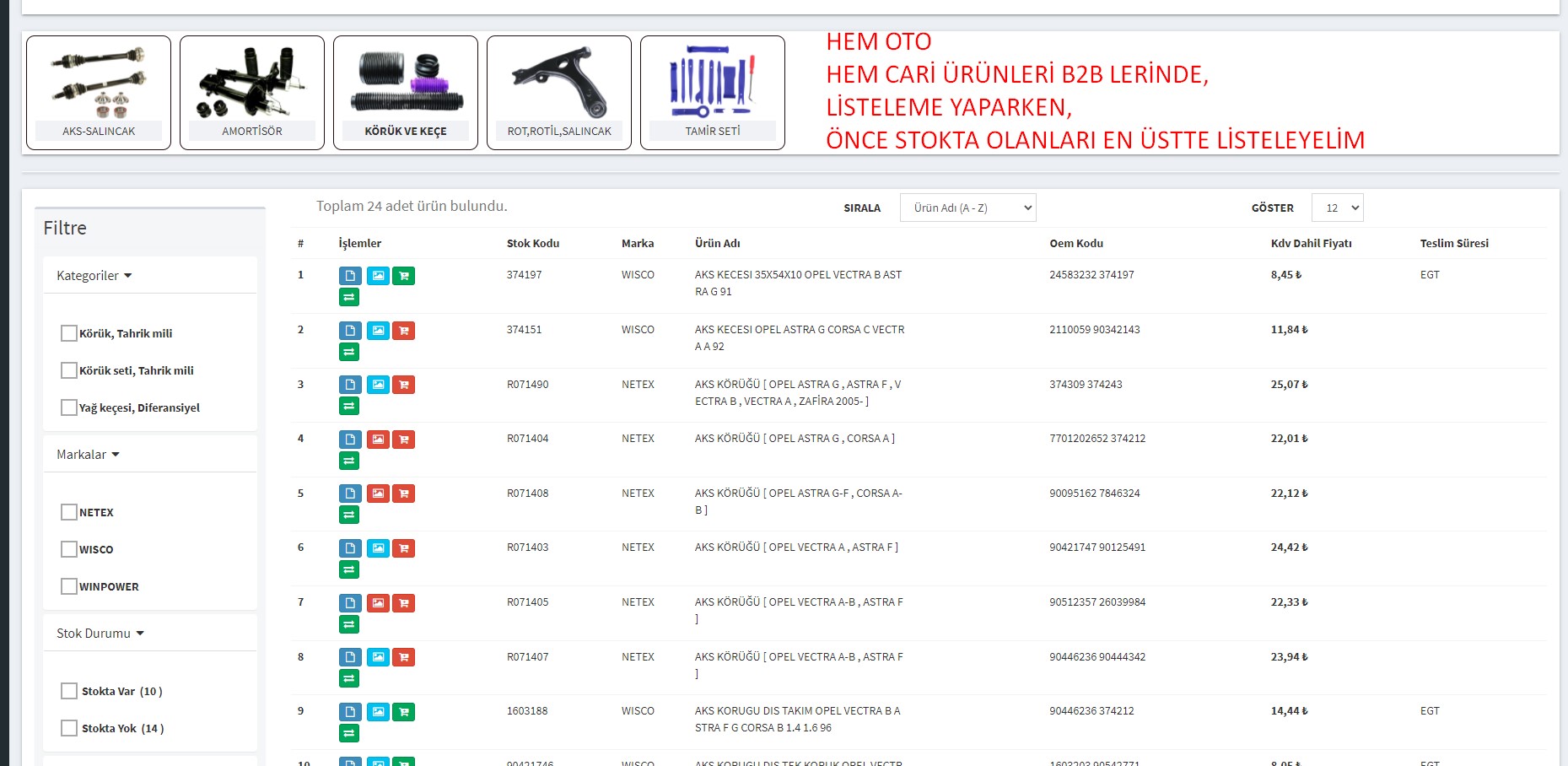Check the NETEX brand filter

(69, 512)
